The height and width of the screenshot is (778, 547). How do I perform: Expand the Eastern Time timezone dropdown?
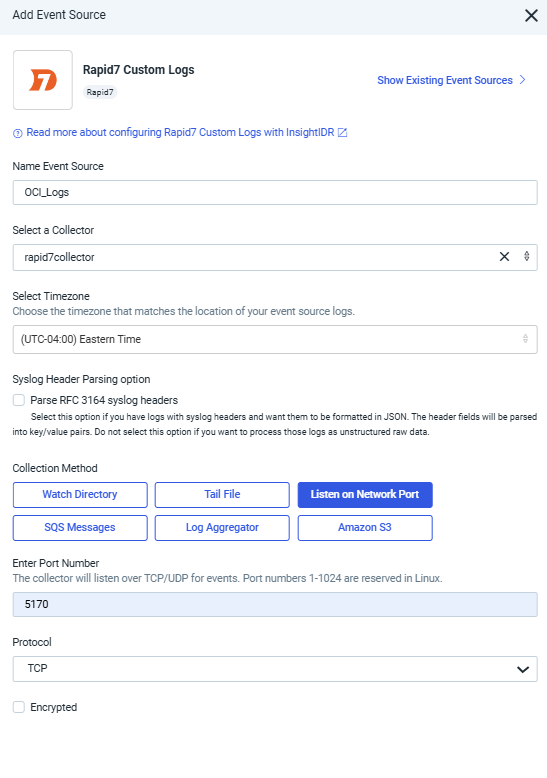click(x=275, y=339)
